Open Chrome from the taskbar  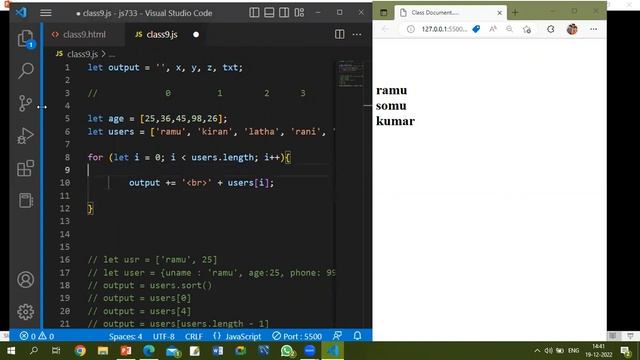coord(80,351)
